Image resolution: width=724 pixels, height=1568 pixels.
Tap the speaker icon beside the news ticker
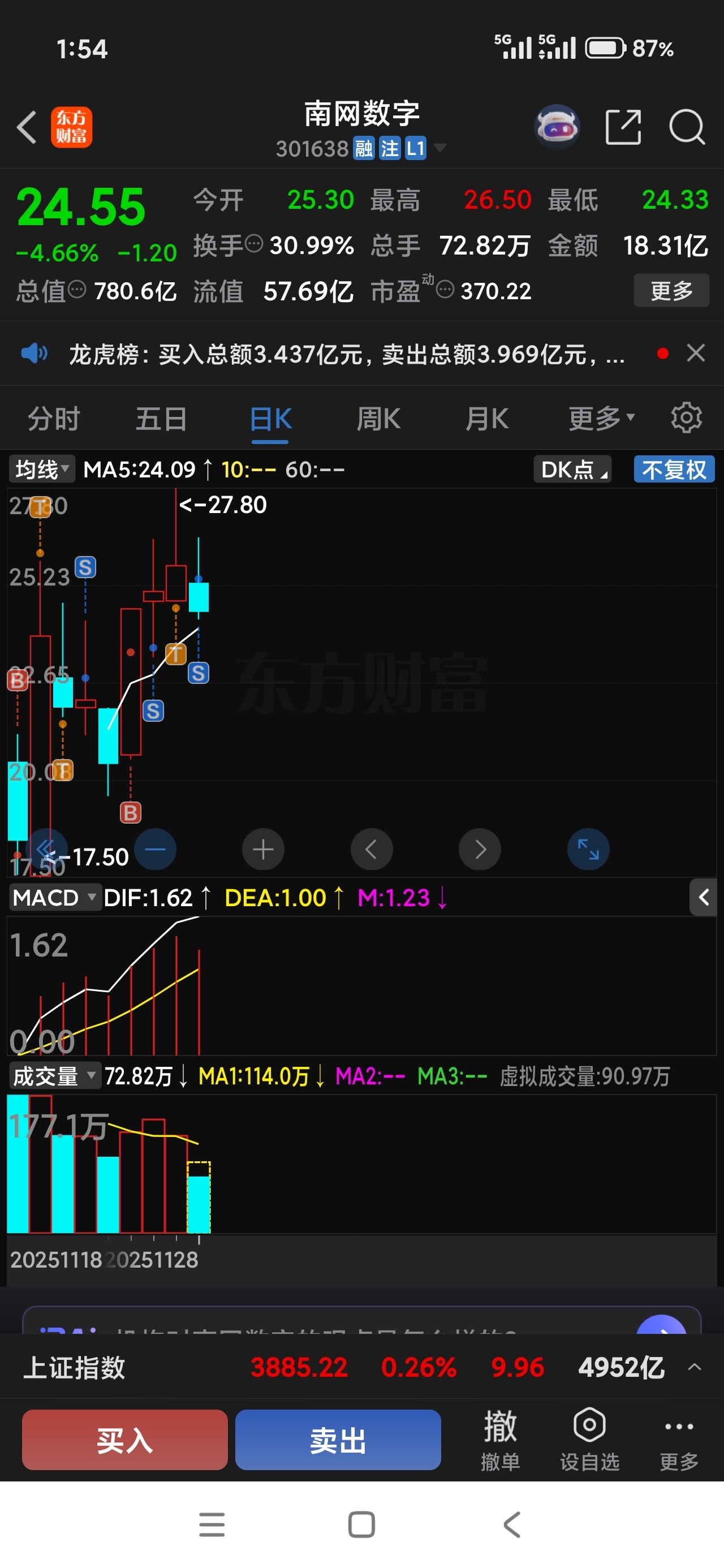tap(34, 353)
